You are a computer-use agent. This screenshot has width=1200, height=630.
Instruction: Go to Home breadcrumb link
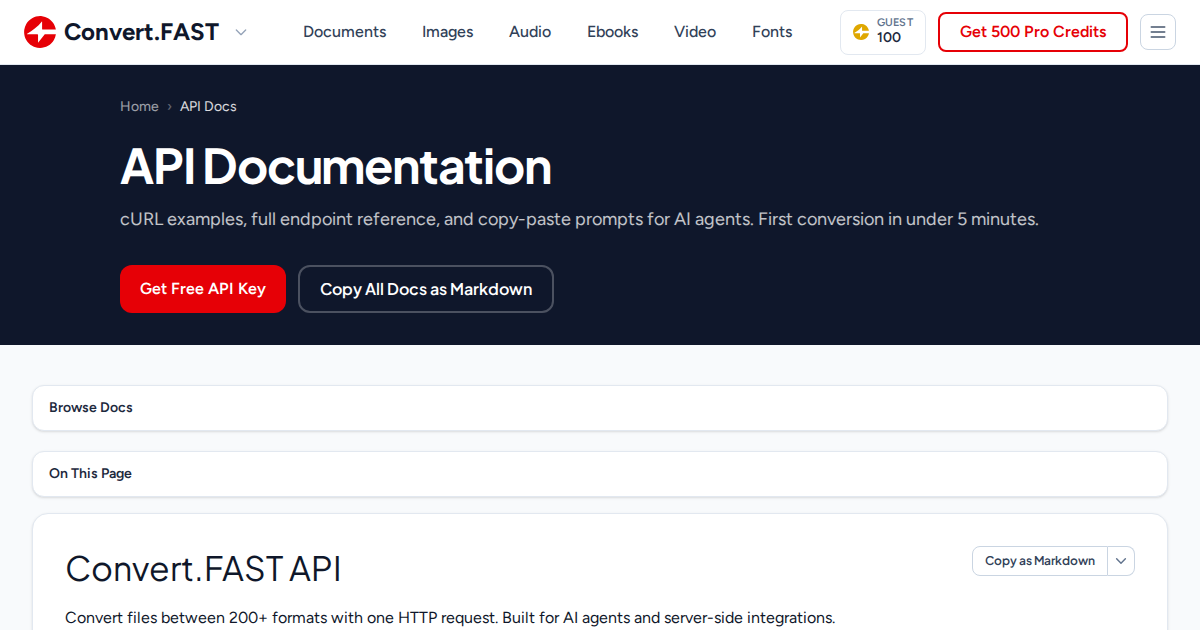pyautogui.click(x=139, y=106)
